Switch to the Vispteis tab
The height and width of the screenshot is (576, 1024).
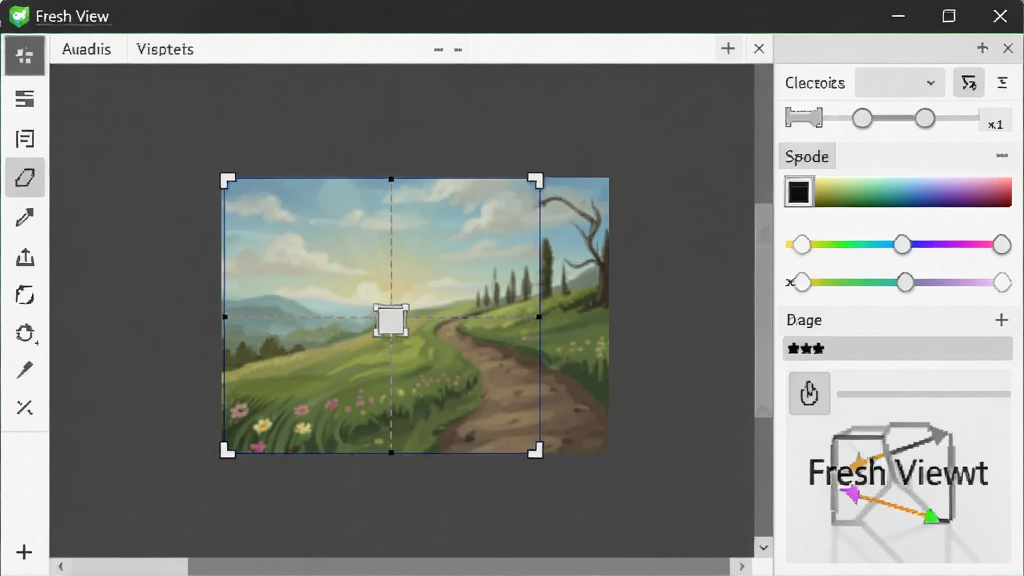tap(165, 49)
